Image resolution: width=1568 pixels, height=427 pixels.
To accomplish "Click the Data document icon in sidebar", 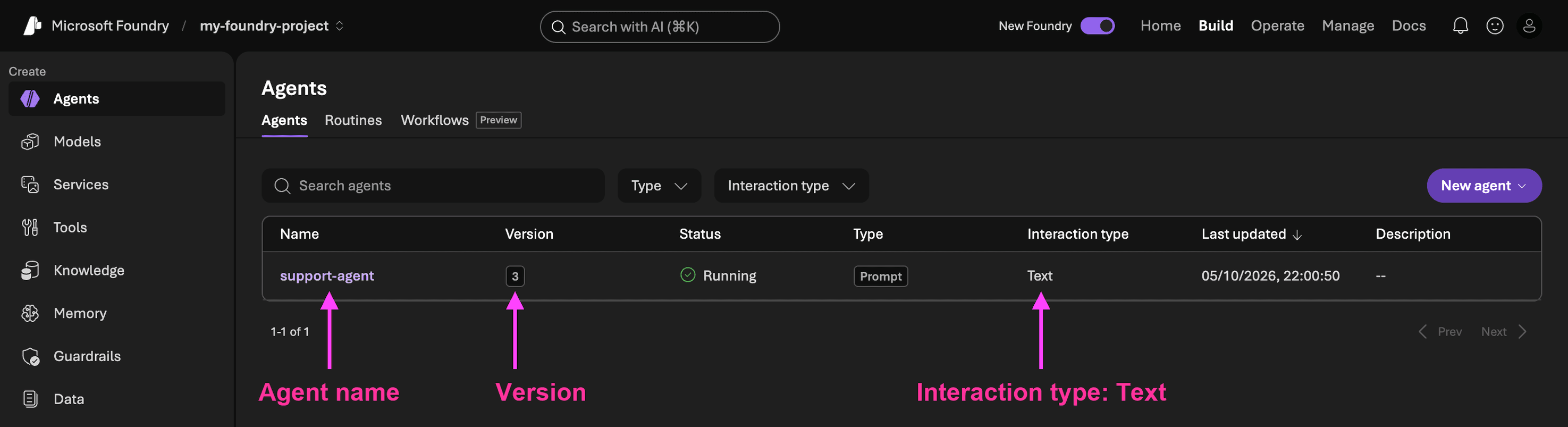I will pos(30,399).
